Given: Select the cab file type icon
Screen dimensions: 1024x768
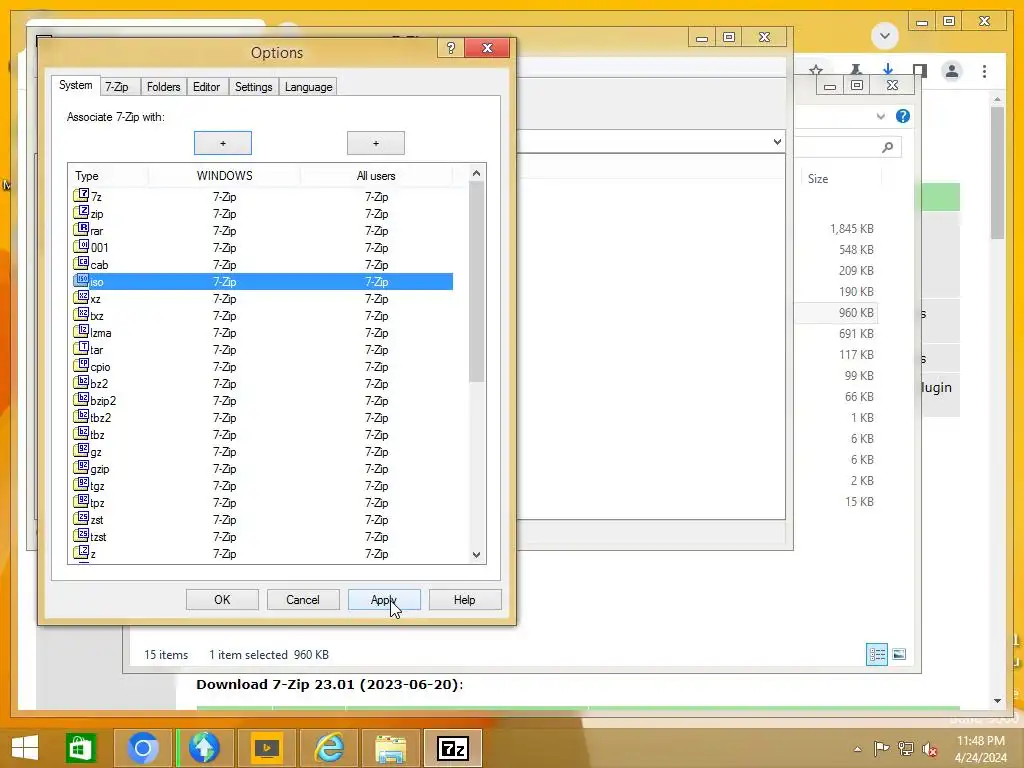Looking at the screenshot, I should pos(81,263).
